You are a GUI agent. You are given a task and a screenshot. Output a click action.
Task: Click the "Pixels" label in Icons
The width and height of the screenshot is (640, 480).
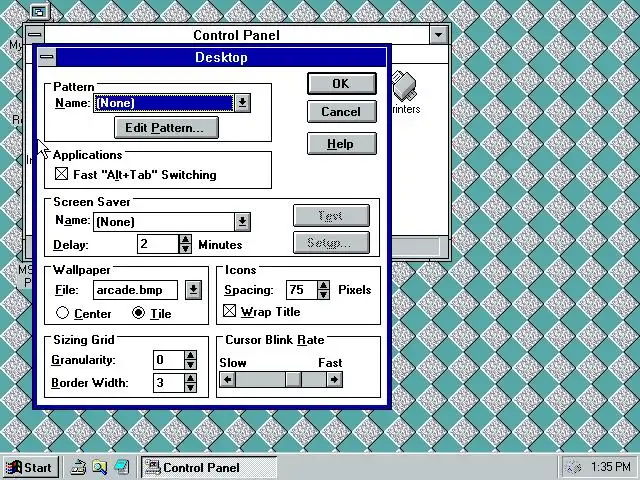354,290
